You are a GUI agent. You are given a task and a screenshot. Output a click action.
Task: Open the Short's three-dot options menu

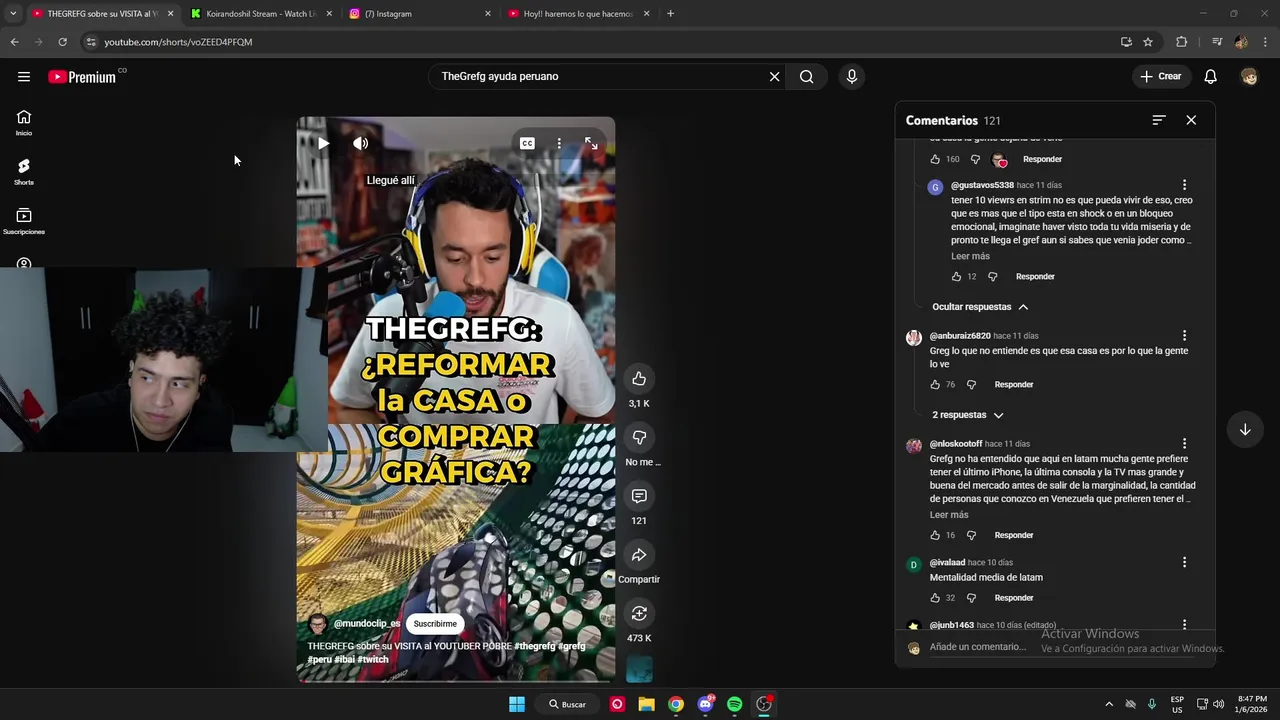point(559,143)
